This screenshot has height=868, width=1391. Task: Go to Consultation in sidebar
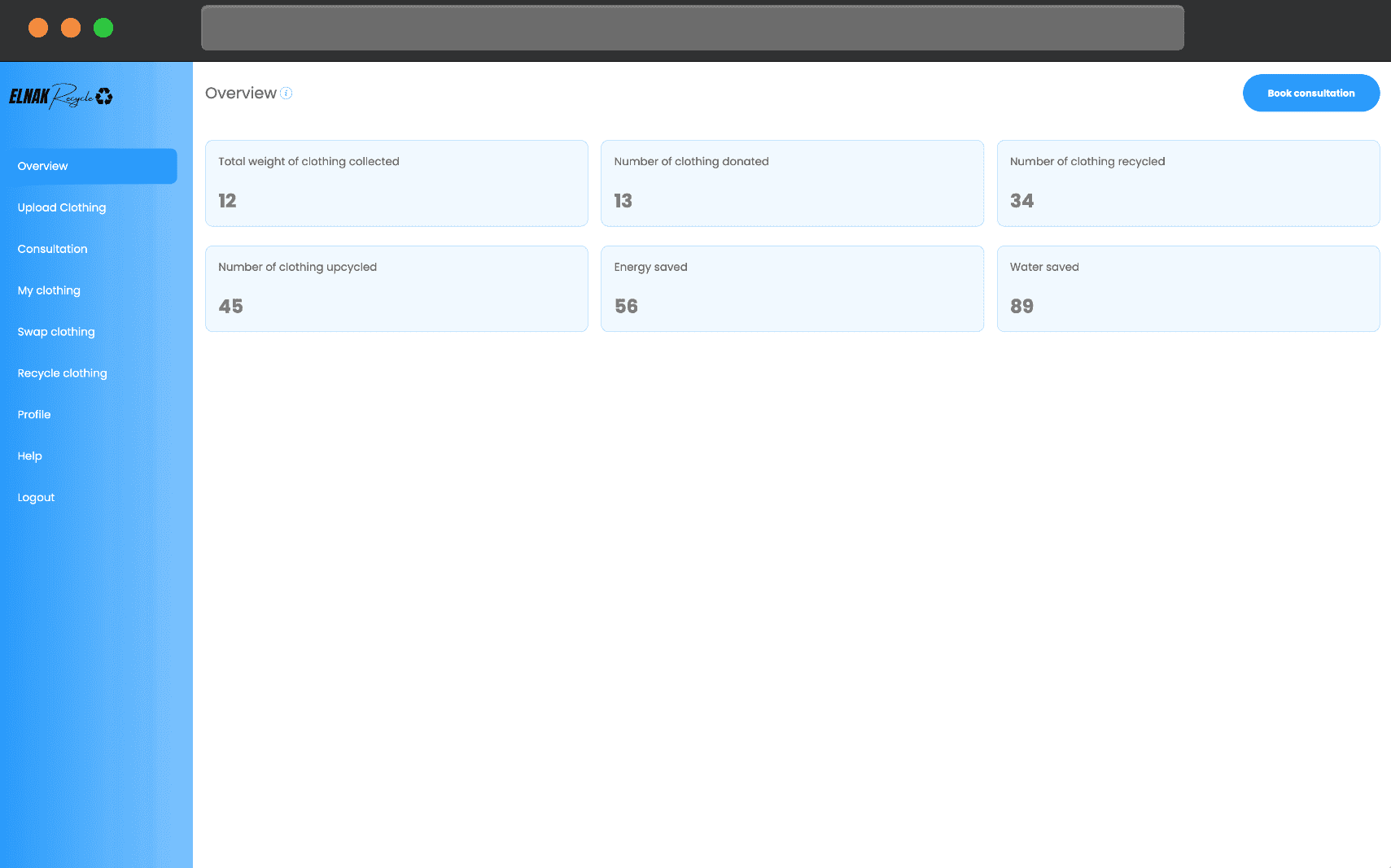click(53, 249)
